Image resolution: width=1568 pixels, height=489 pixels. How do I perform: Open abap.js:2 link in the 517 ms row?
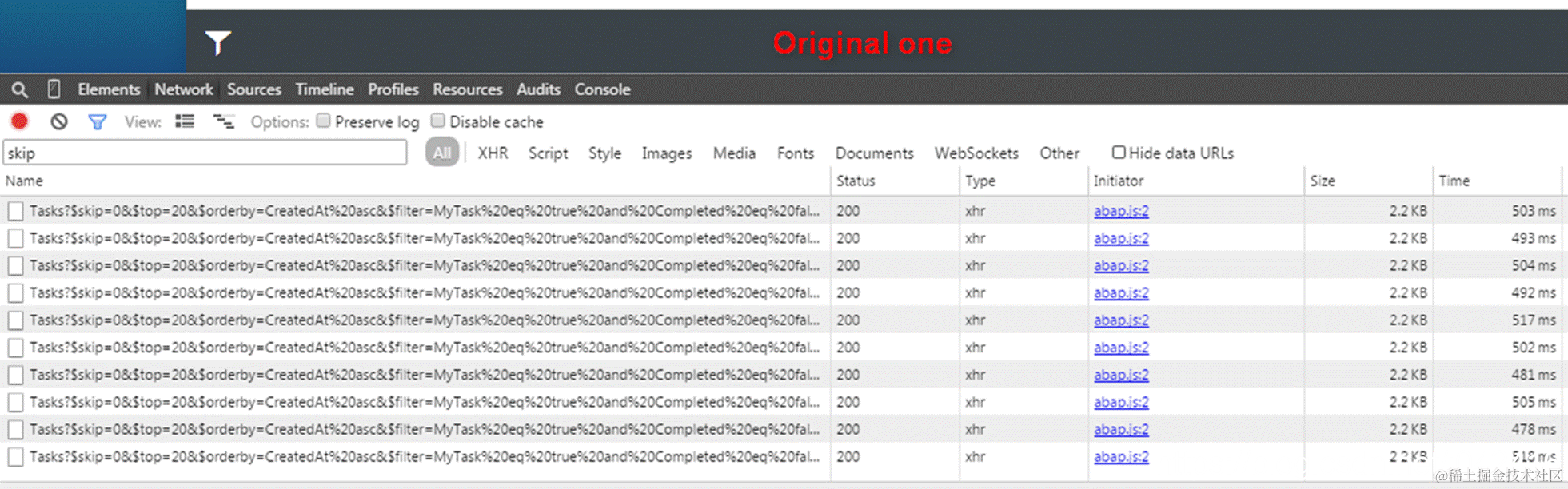click(1121, 320)
